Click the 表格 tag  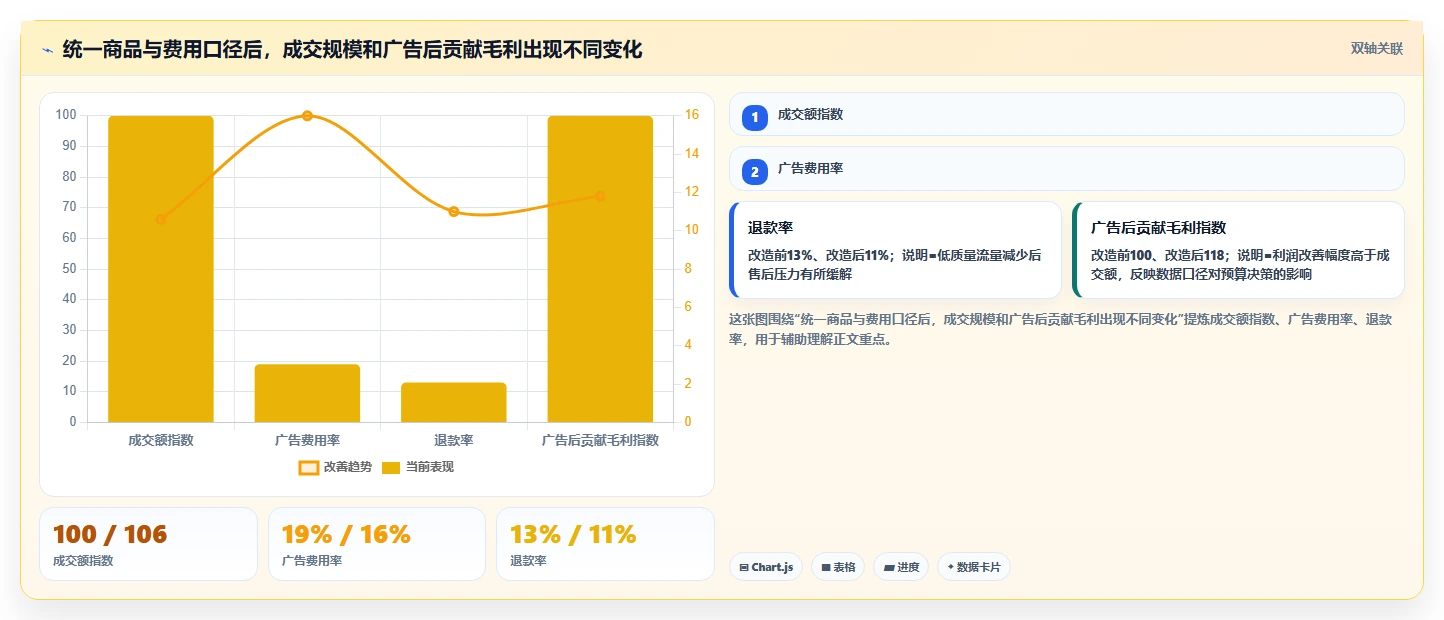(x=838, y=567)
